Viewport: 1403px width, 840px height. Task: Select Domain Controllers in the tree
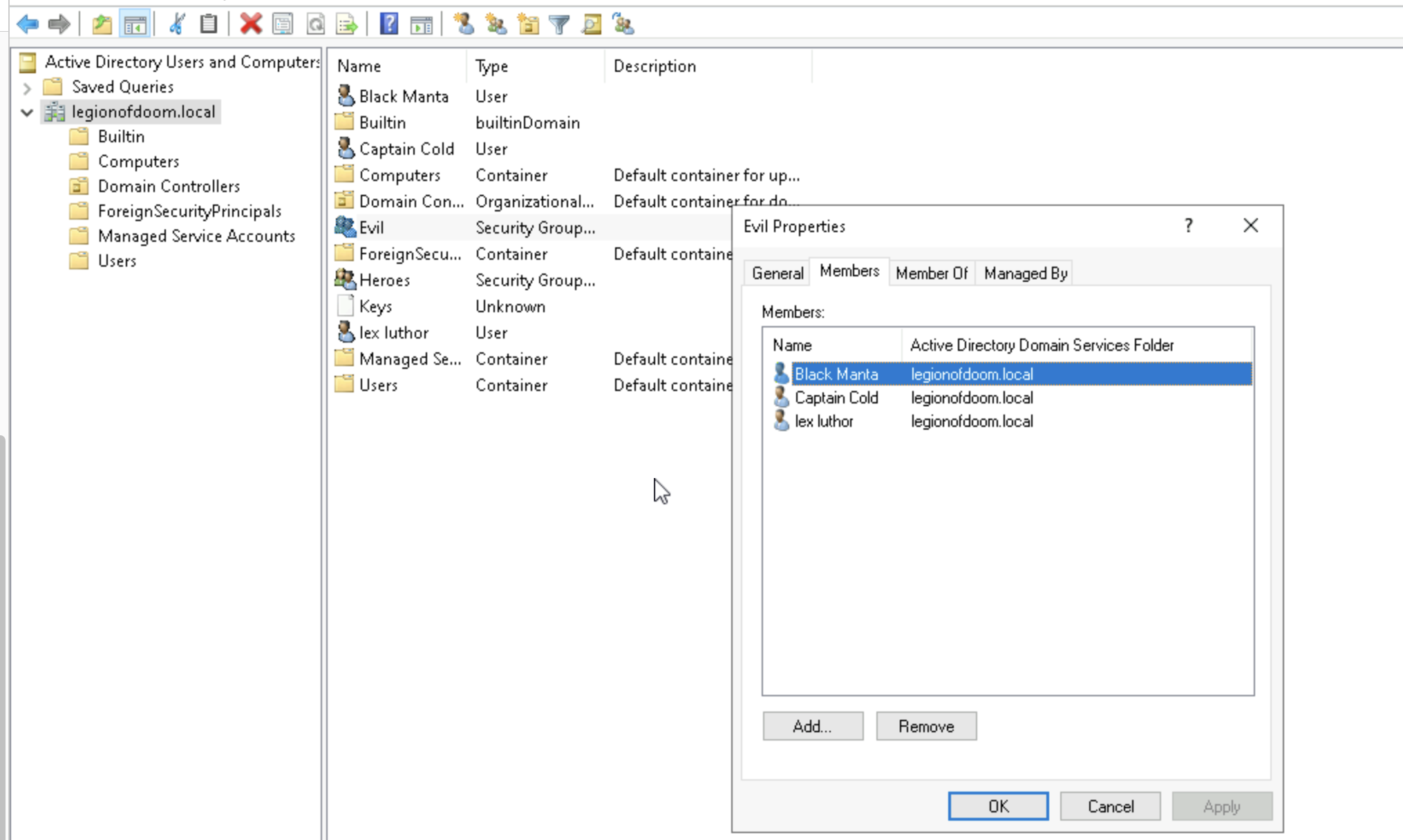tap(169, 187)
